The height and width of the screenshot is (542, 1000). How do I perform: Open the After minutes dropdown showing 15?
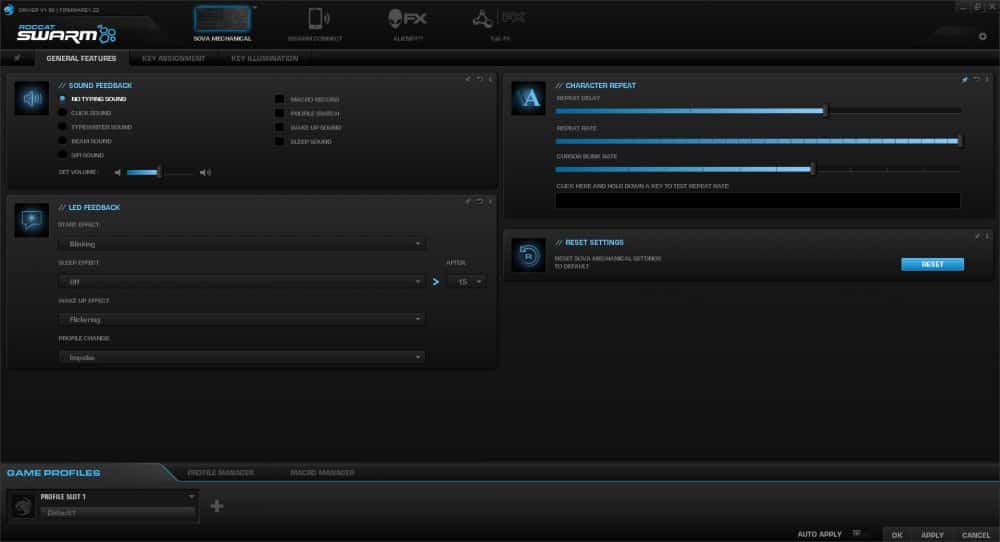click(467, 282)
